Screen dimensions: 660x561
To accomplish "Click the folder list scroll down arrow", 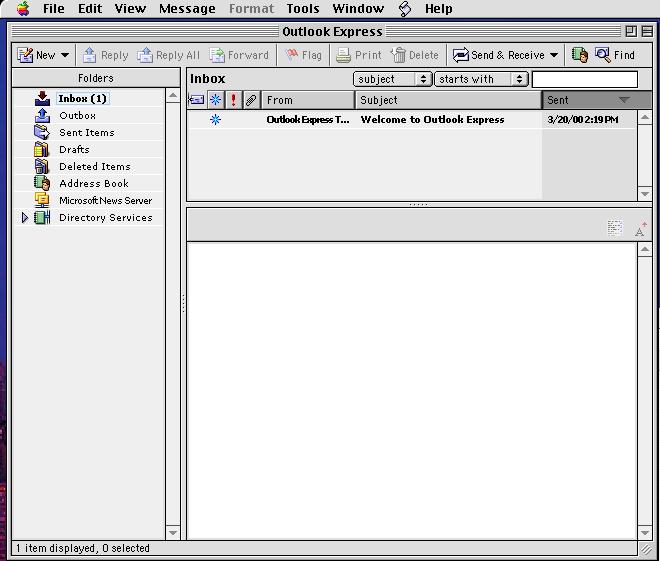I will (x=173, y=532).
